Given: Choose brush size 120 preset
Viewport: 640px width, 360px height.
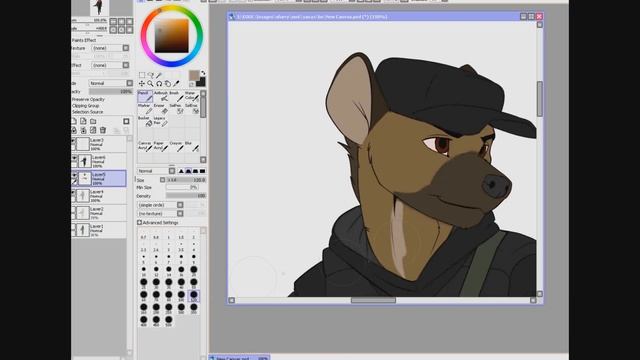Looking at the screenshot, I should click(x=193, y=296).
